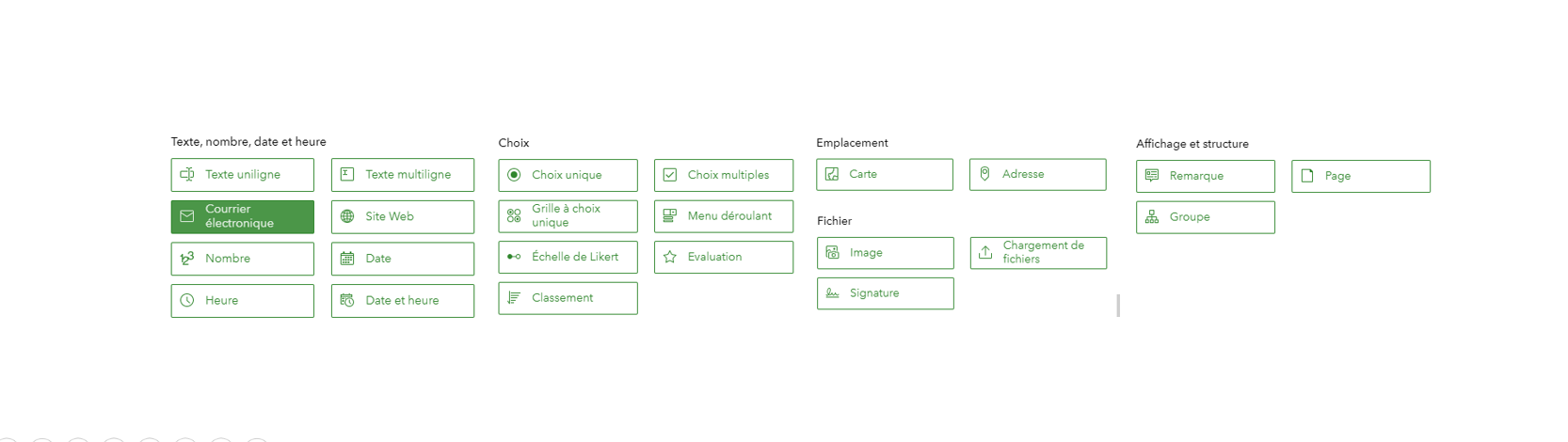The width and height of the screenshot is (1568, 442).
Task: Add a Remarque note element
Action: [1206, 176]
